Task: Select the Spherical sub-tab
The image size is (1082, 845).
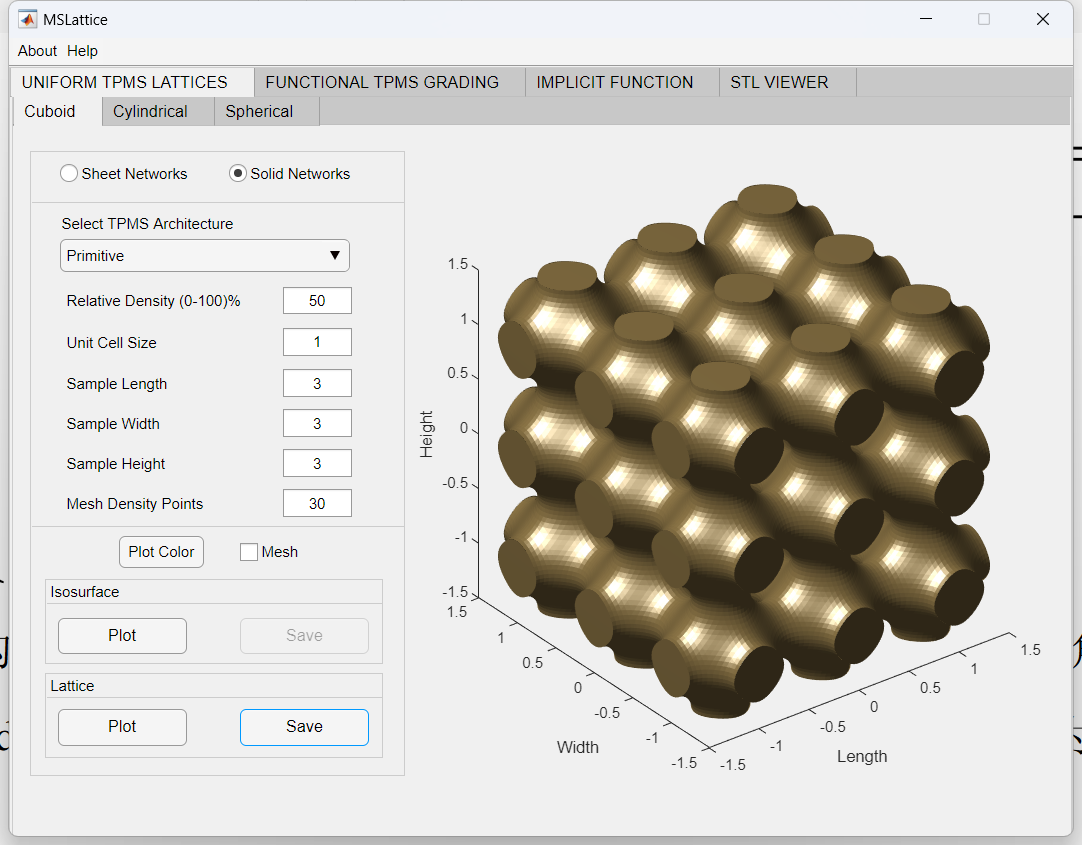Action: coord(259,111)
